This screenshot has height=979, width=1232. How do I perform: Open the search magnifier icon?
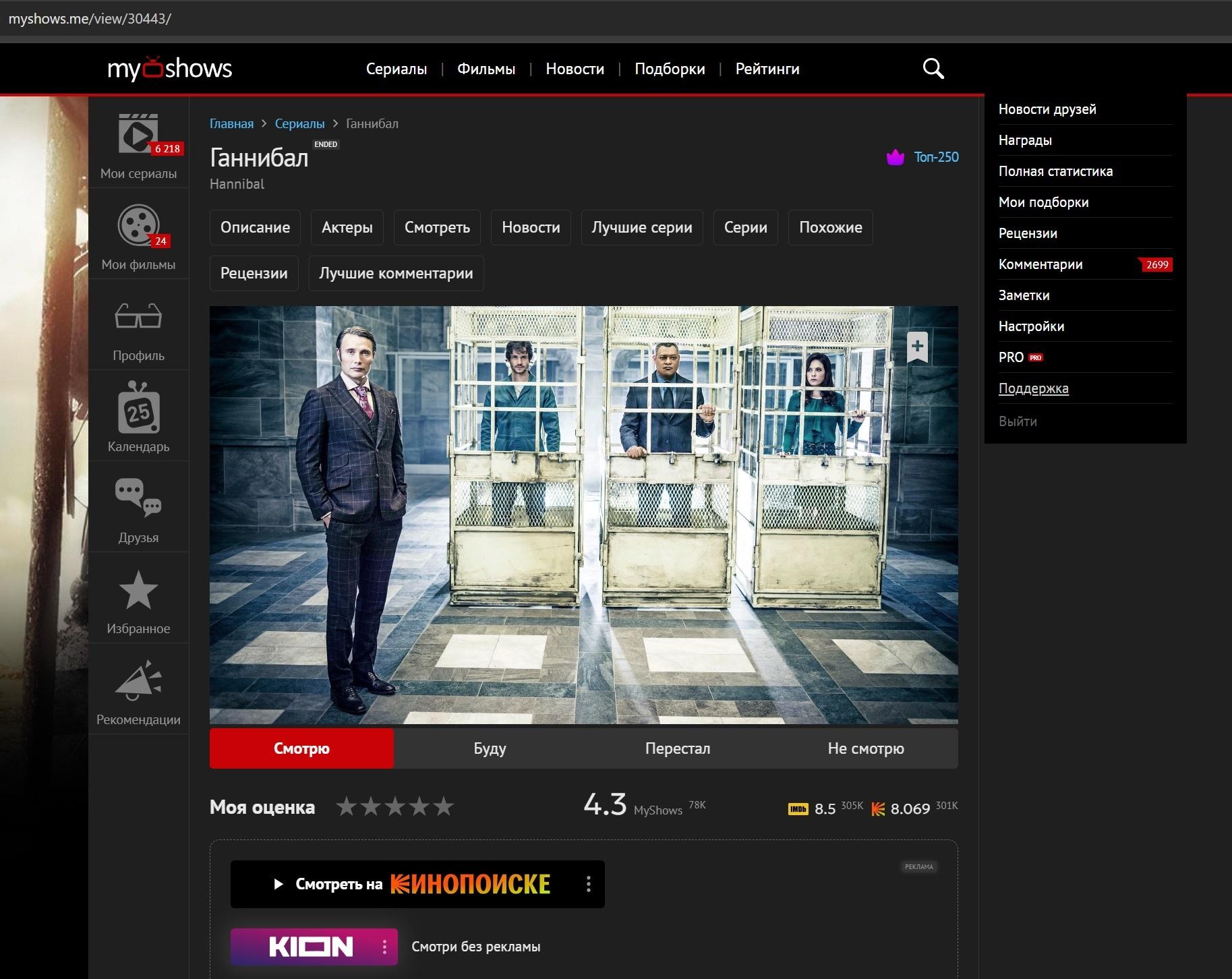coord(933,69)
